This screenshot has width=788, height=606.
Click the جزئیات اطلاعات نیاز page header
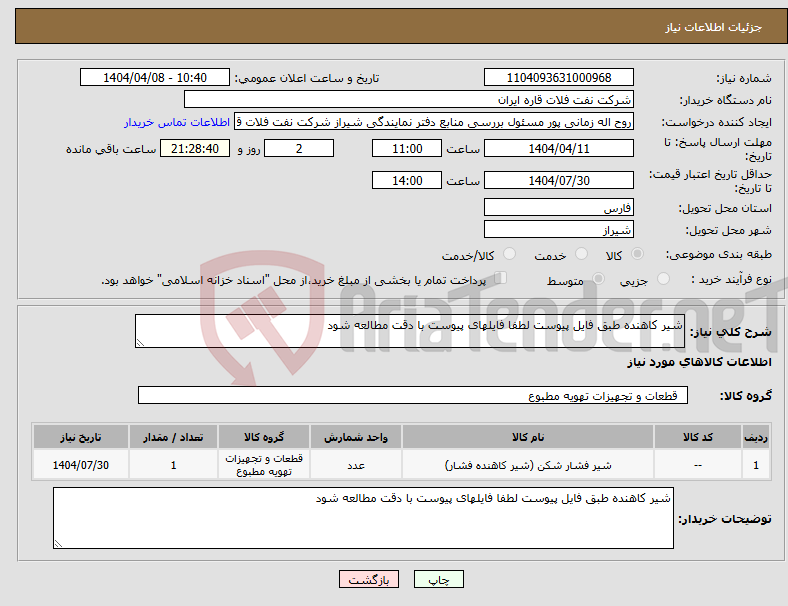click(x=714, y=27)
